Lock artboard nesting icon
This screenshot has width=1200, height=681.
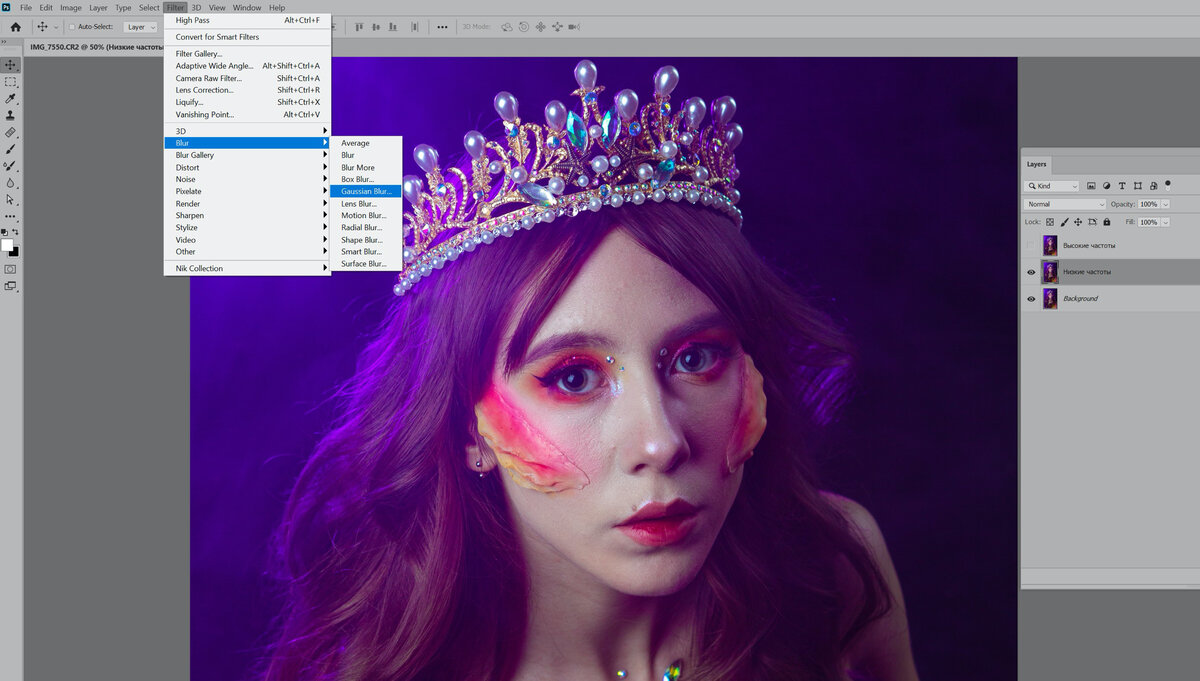(x=1092, y=222)
